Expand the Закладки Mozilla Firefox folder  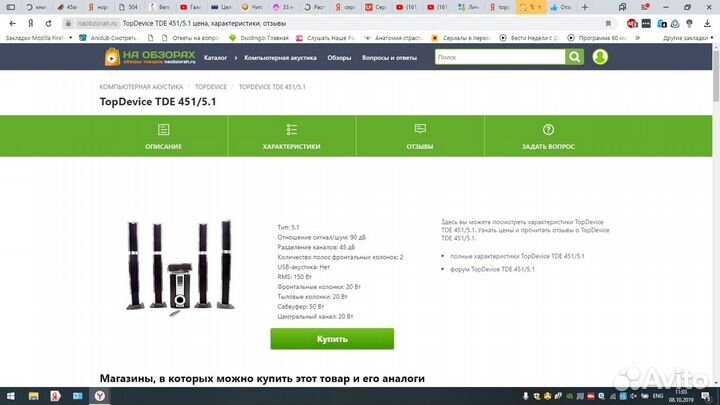pyautogui.click(x=39, y=38)
